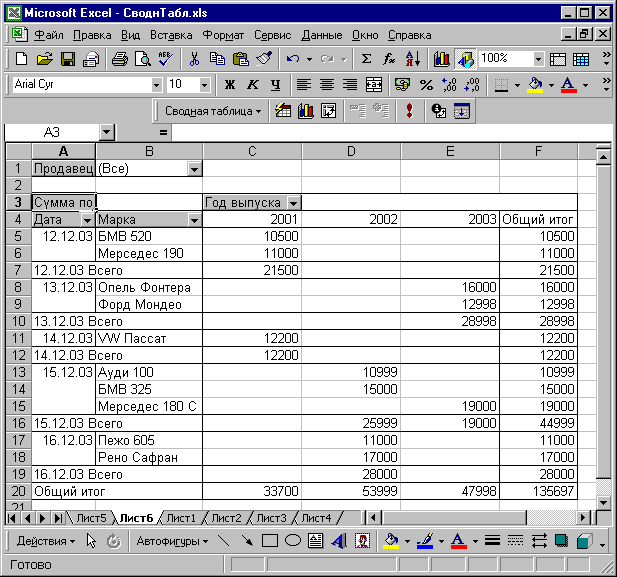
Task: Click the Cut scissors icon
Action: click(194, 59)
